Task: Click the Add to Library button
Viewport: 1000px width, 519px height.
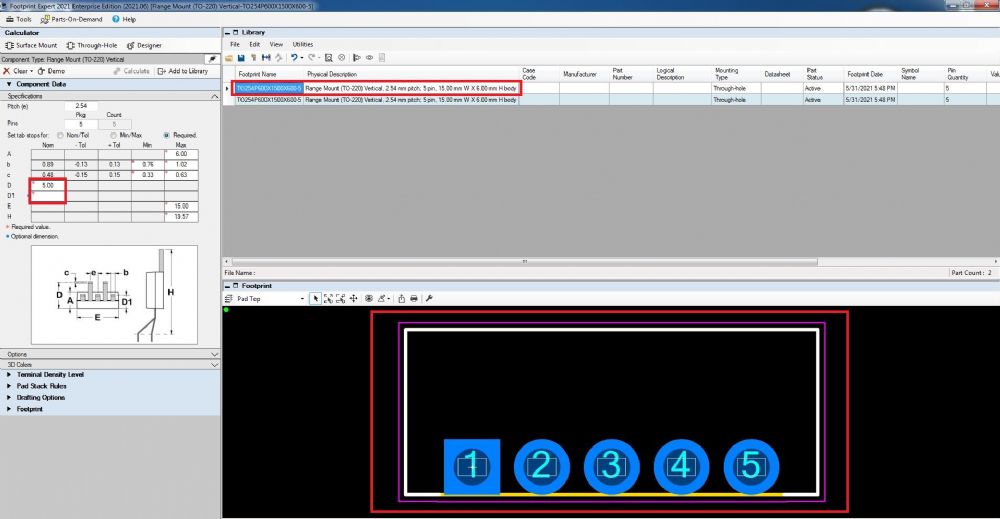Action: pos(183,71)
